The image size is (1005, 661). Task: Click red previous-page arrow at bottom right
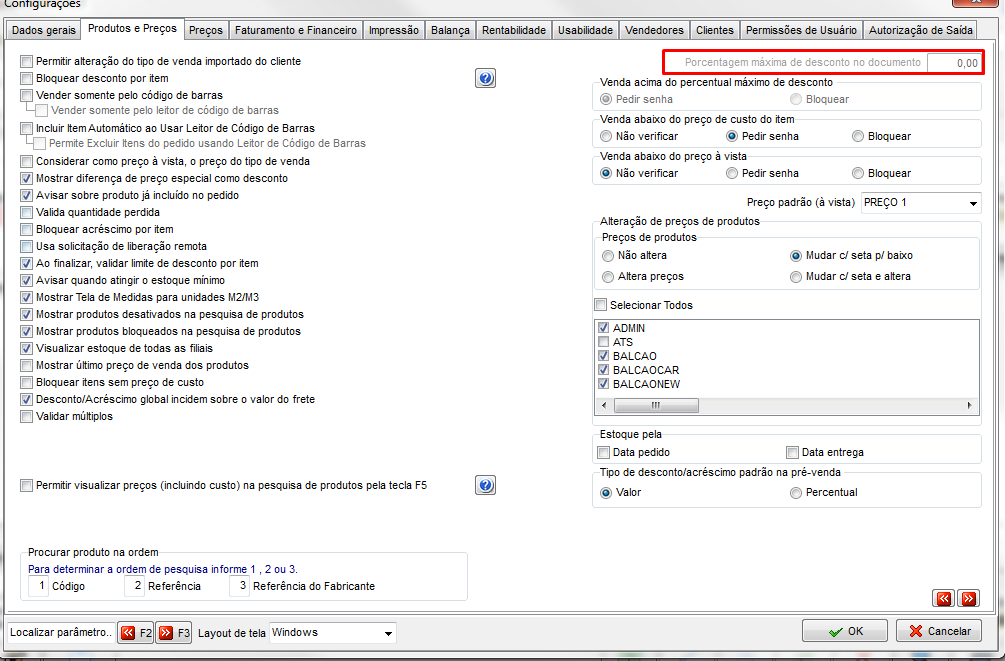(943, 598)
